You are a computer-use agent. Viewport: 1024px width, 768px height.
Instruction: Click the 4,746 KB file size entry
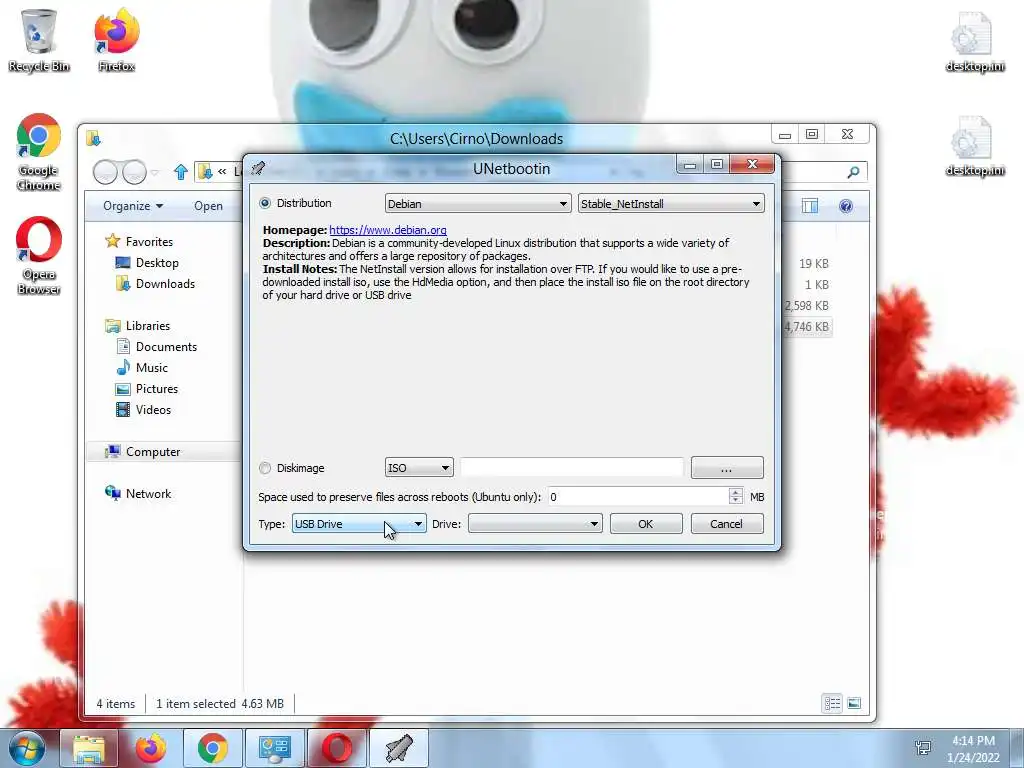(x=807, y=327)
